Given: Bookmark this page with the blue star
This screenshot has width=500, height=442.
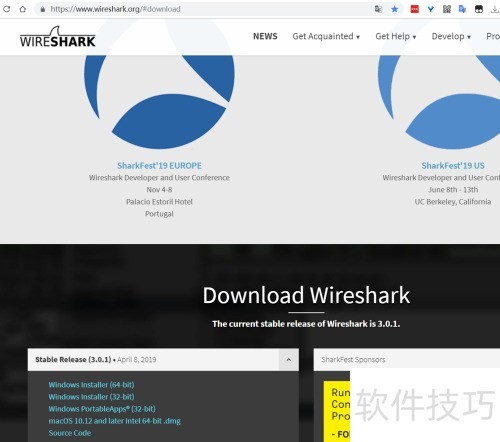Looking at the screenshot, I should (x=395, y=9).
